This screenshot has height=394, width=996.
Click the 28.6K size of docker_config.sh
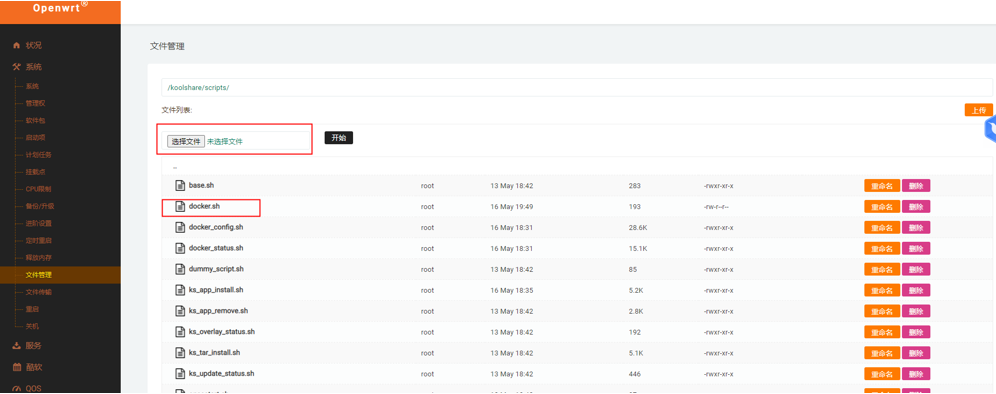637,228
